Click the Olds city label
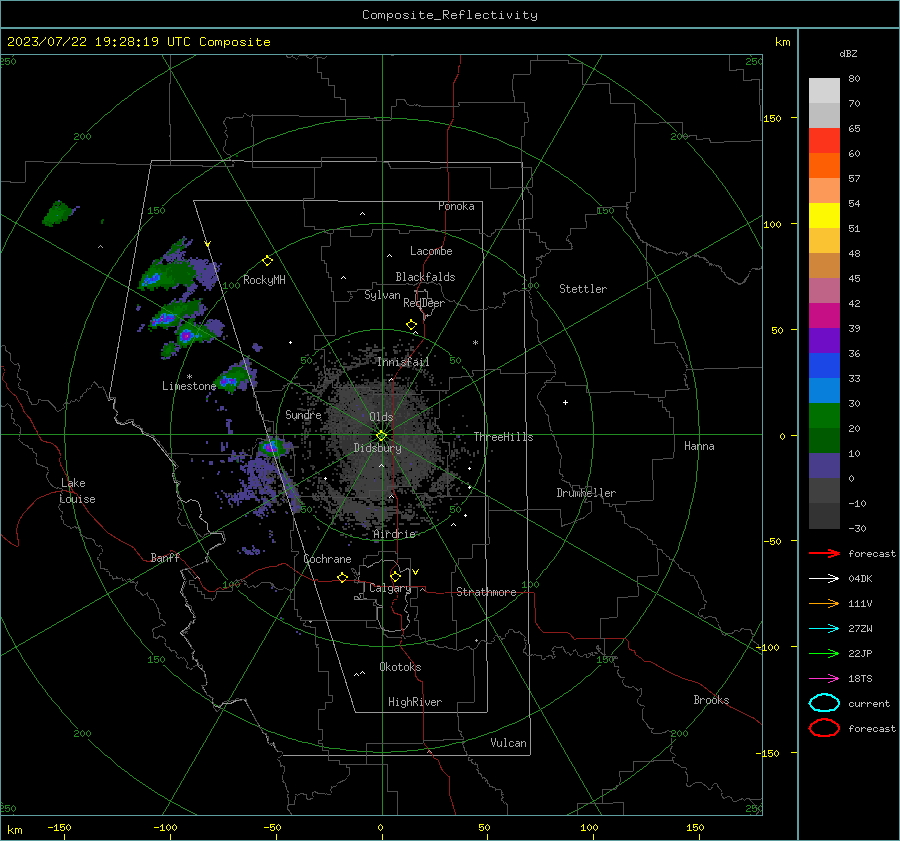This screenshot has height=841, width=900. (x=381, y=417)
